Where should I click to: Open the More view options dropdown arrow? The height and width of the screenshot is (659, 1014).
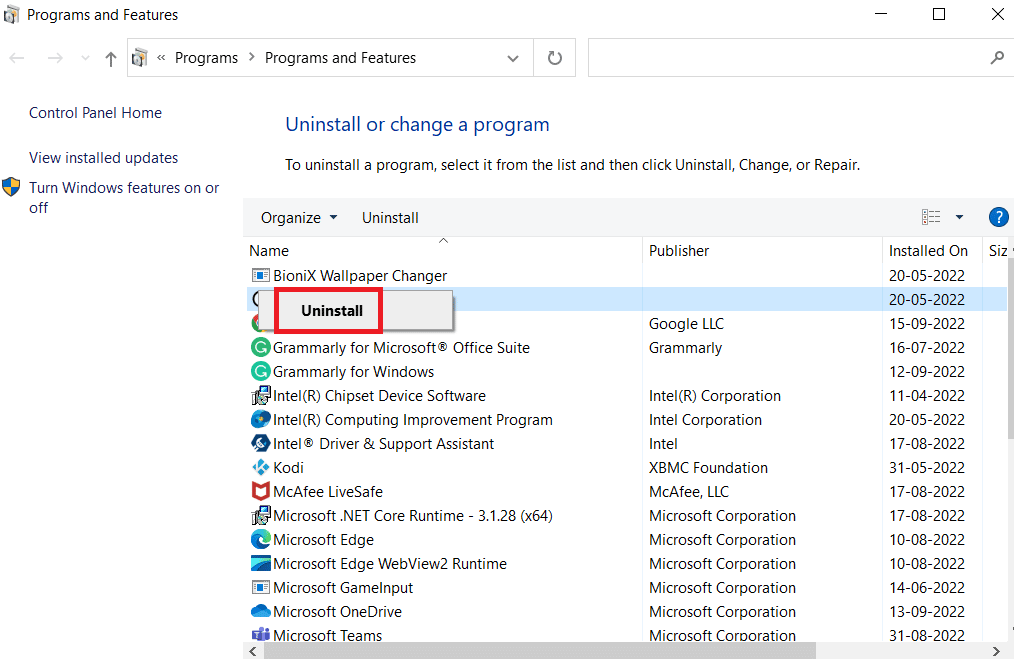pyautogui.click(x=959, y=217)
